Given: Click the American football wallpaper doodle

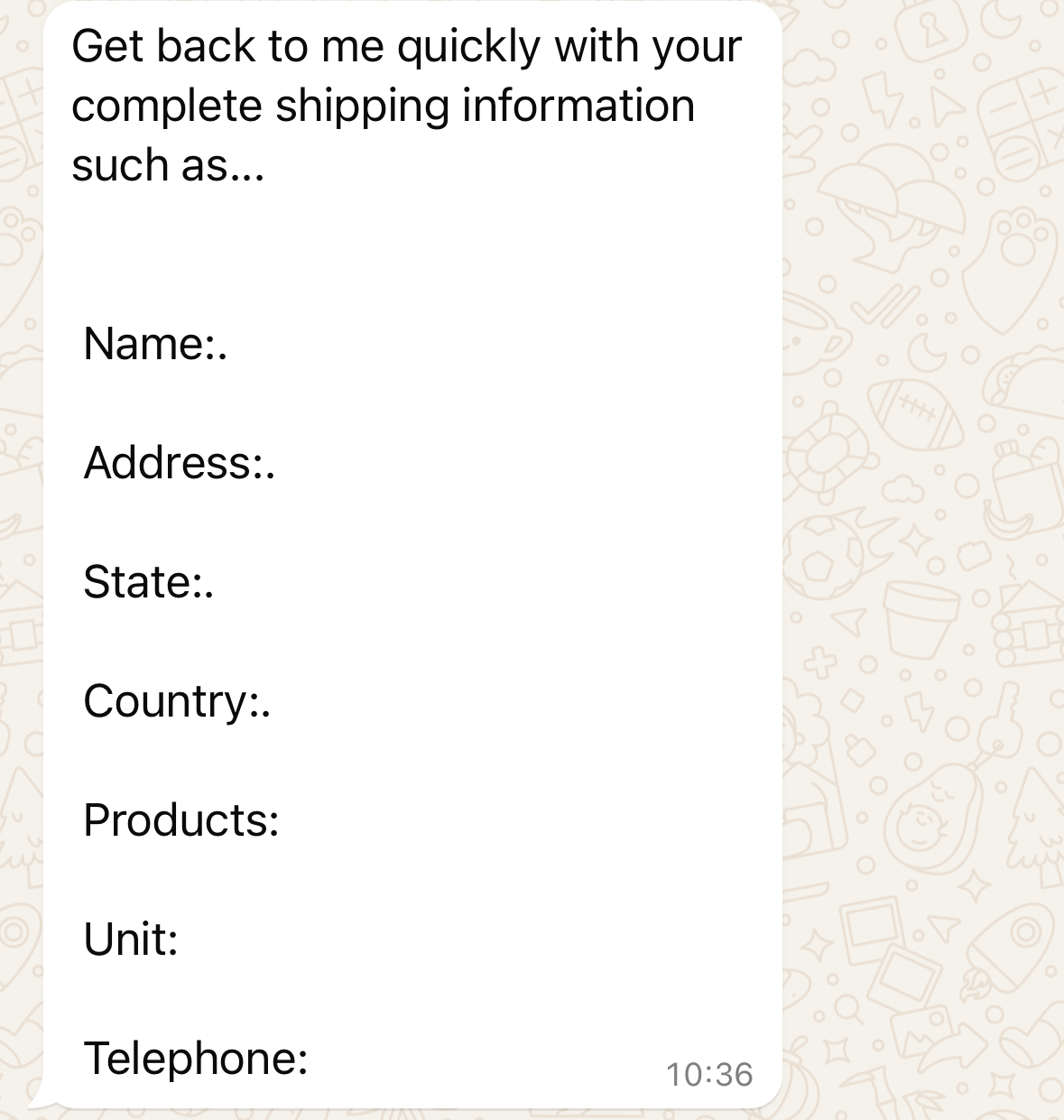Looking at the screenshot, I should 916,413.
